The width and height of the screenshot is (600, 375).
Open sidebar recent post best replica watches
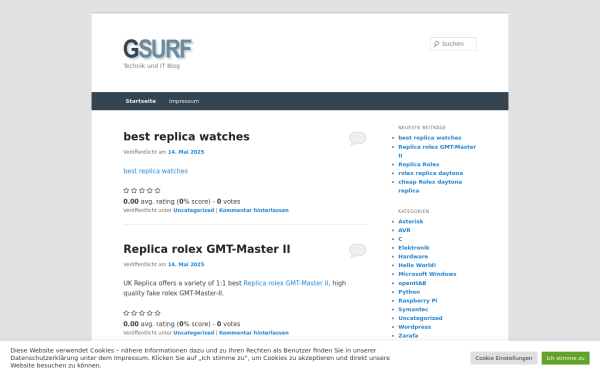[x=430, y=138]
